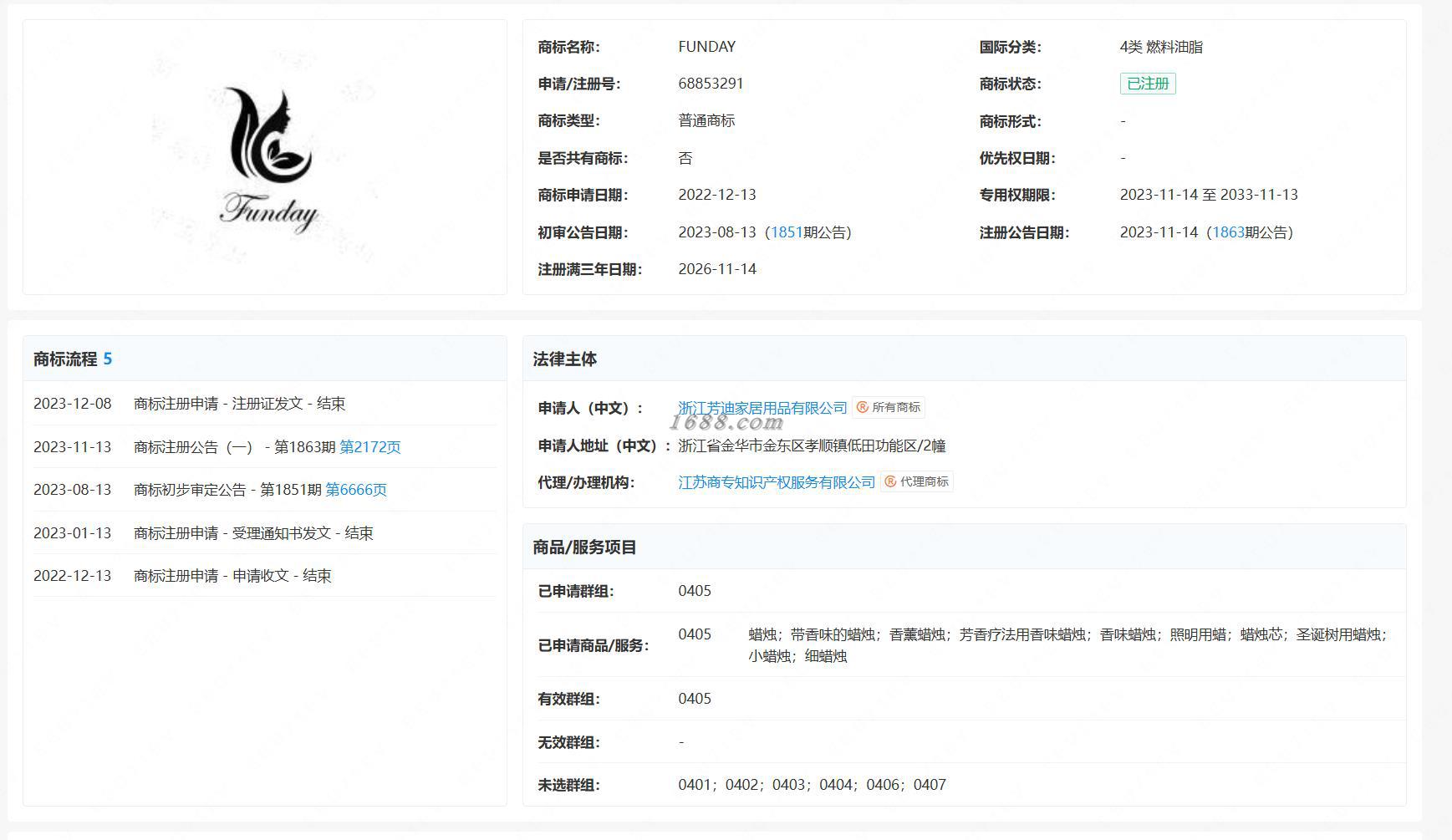
Task: Click the 商标名称 field label
Action: pos(568,47)
